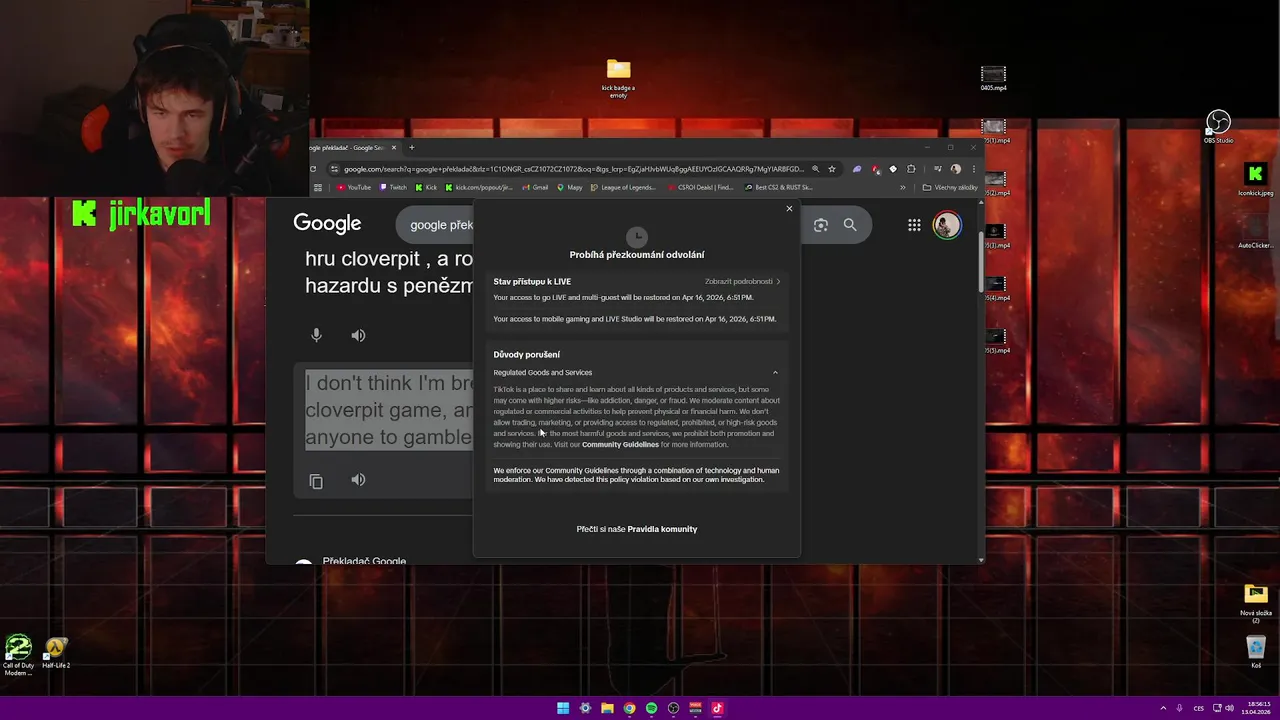Viewport: 1280px width, 720px height.
Task: Select the Nová složka (2) desktop folder
Action: 1256,603
